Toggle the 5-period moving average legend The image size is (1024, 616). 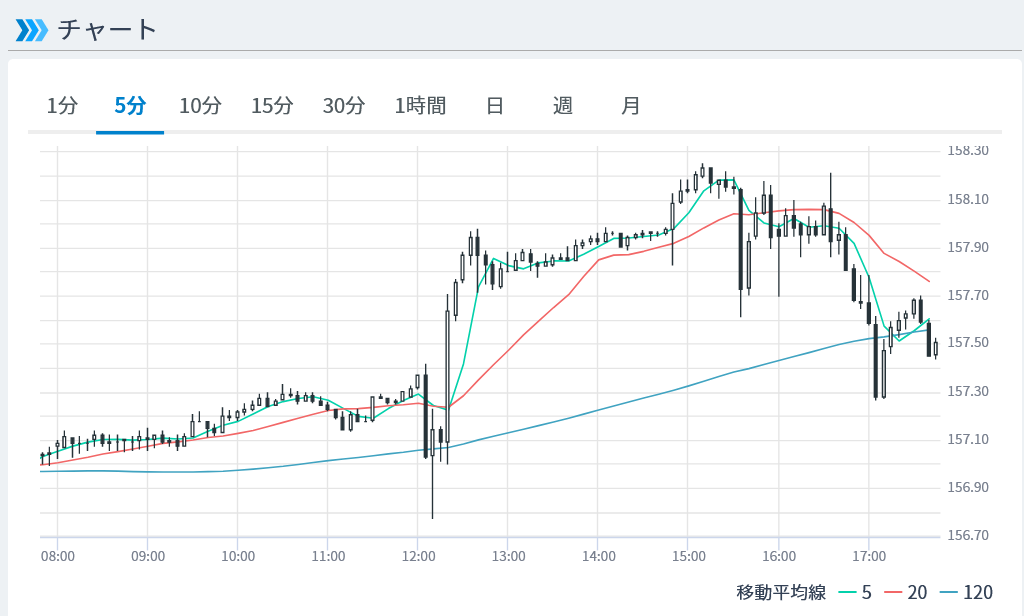pos(855,593)
